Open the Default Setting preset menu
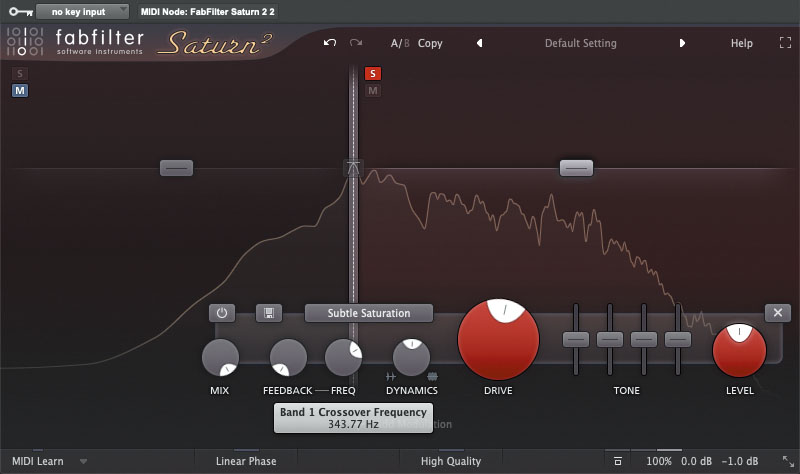 pos(581,43)
